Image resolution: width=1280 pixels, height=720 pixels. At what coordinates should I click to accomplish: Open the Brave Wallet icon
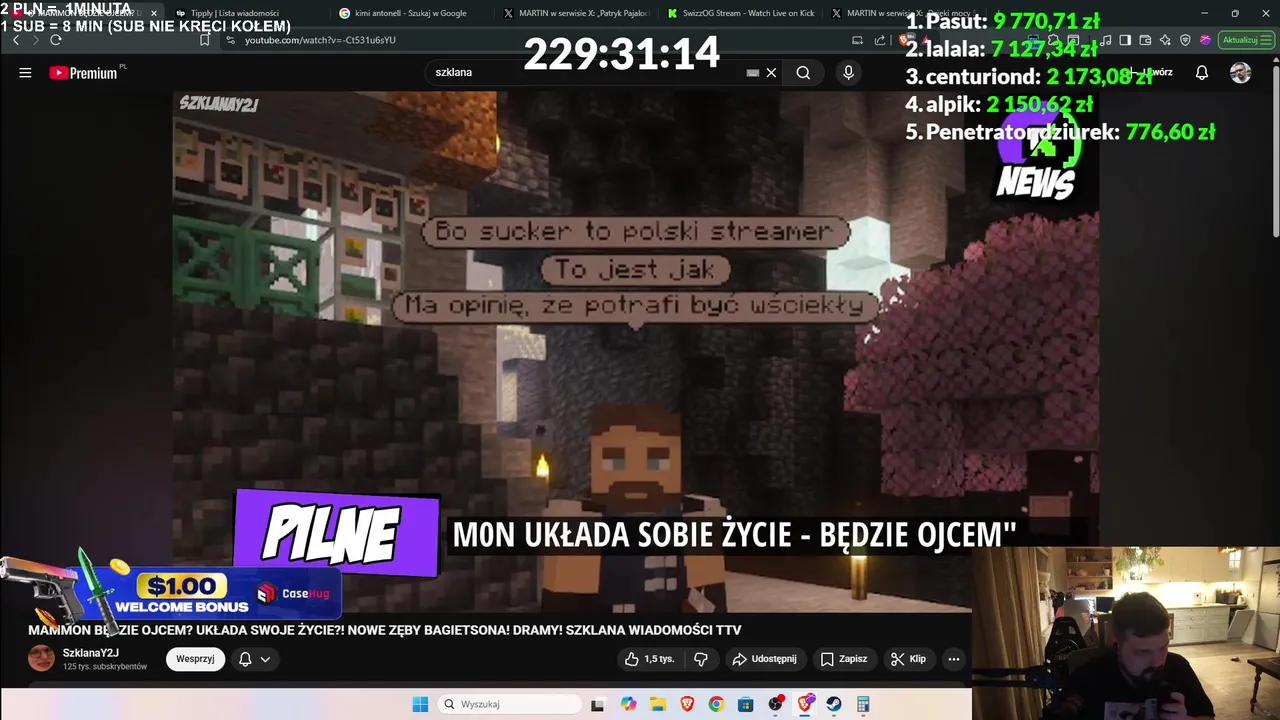[x=1145, y=40]
